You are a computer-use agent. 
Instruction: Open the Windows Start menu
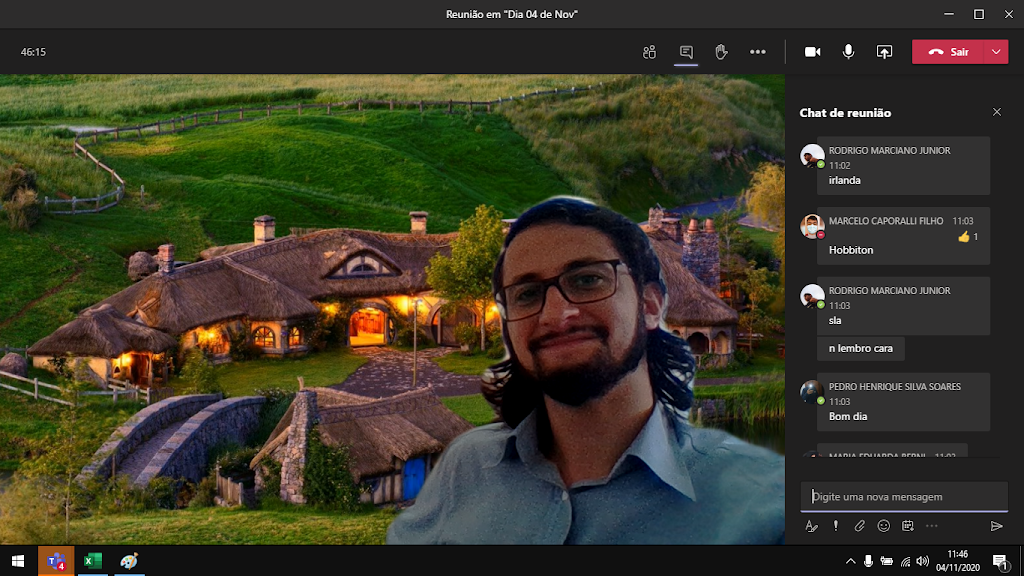tap(18, 561)
